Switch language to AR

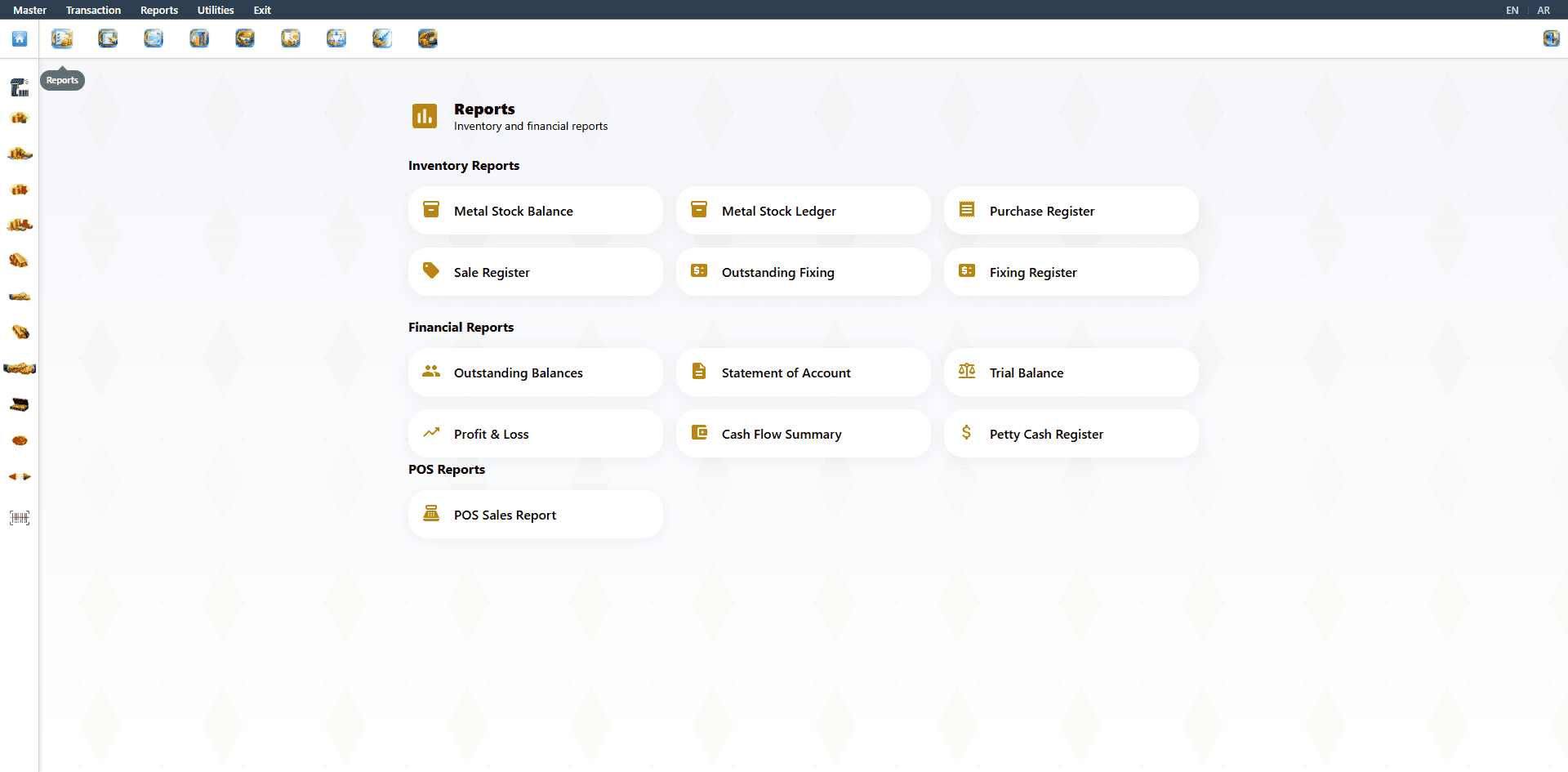point(1543,10)
